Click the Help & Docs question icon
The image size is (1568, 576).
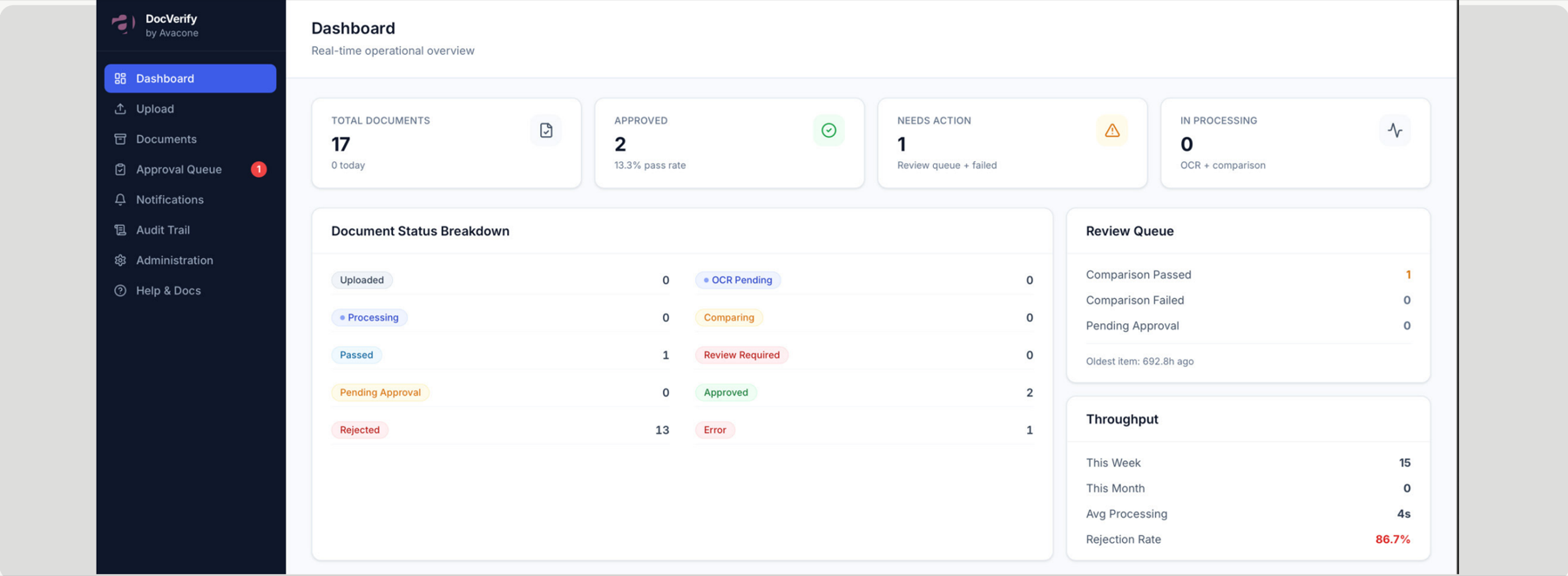(x=120, y=291)
